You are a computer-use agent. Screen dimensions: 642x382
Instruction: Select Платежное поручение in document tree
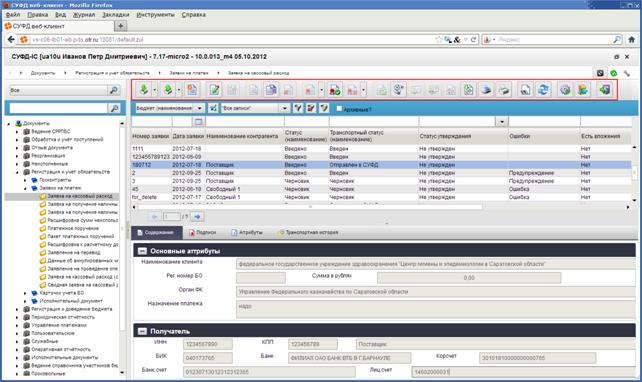click(73, 228)
